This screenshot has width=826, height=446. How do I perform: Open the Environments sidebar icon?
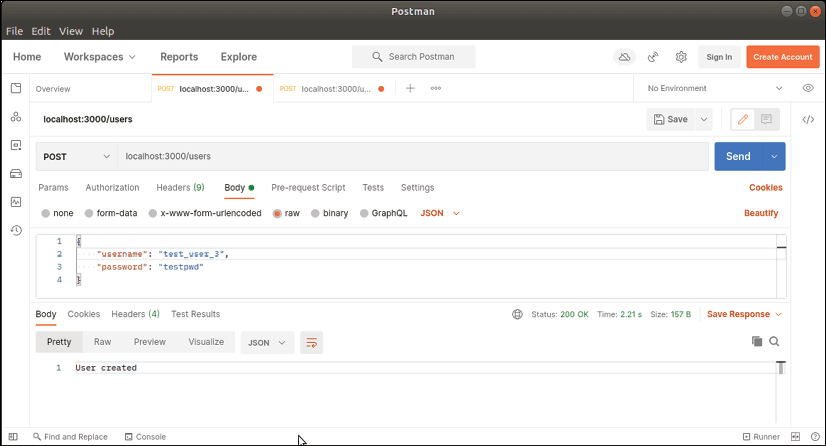tap(16, 145)
